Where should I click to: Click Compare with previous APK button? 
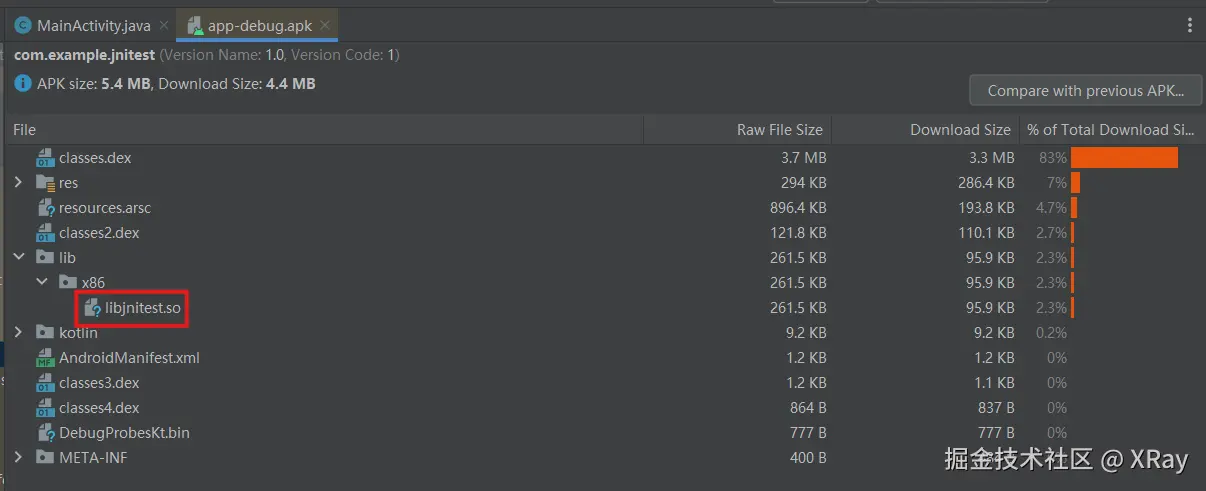(x=1085, y=91)
